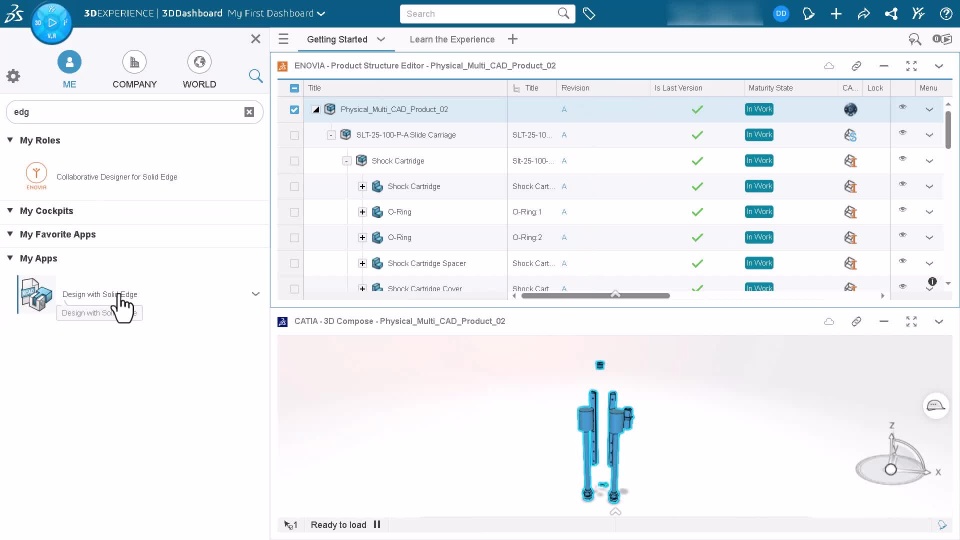Switch to the Learn the Experience tab
960x540 pixels.
[x=452, y=39]
